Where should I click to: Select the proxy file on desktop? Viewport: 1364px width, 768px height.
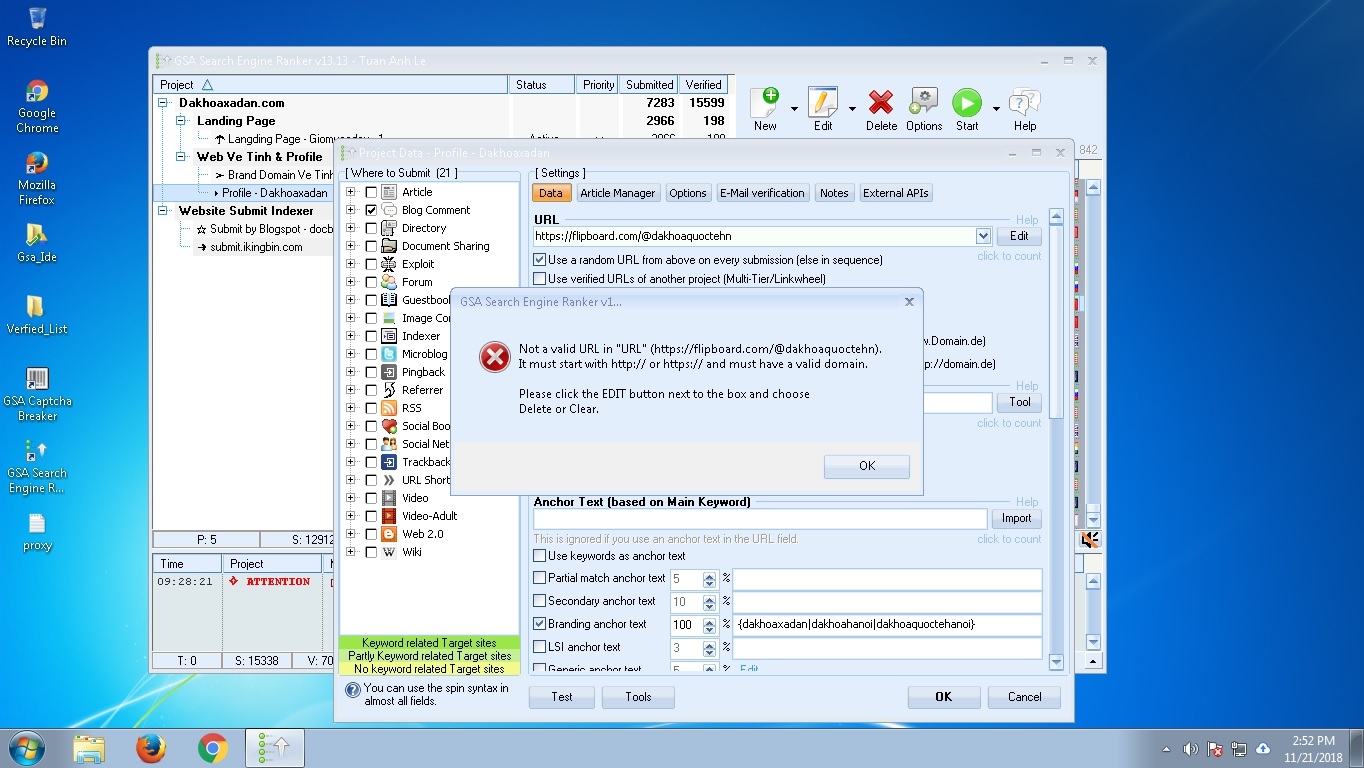[x=37, y=532]
